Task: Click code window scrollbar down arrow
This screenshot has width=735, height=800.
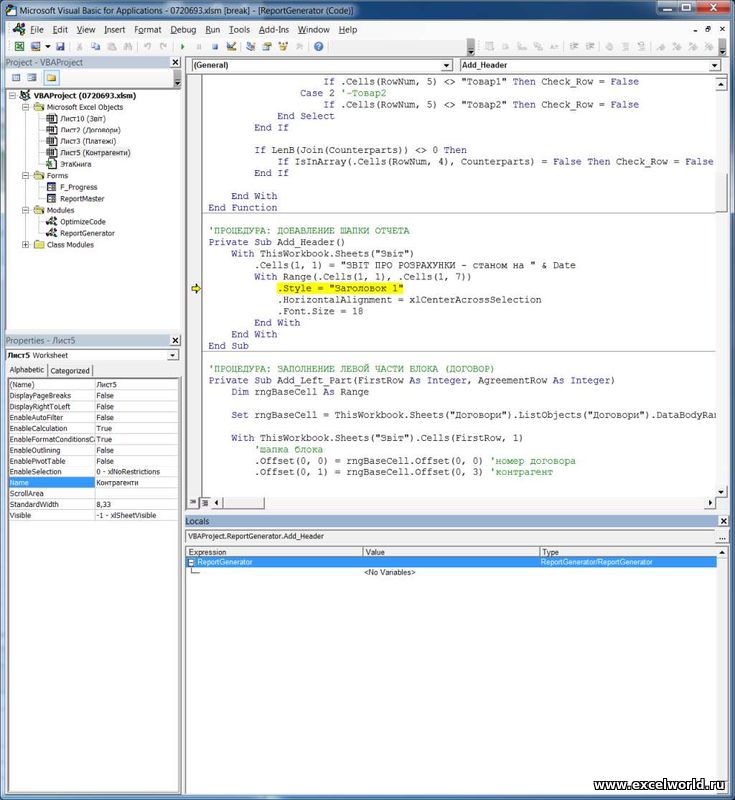Action: click(721, 491)
